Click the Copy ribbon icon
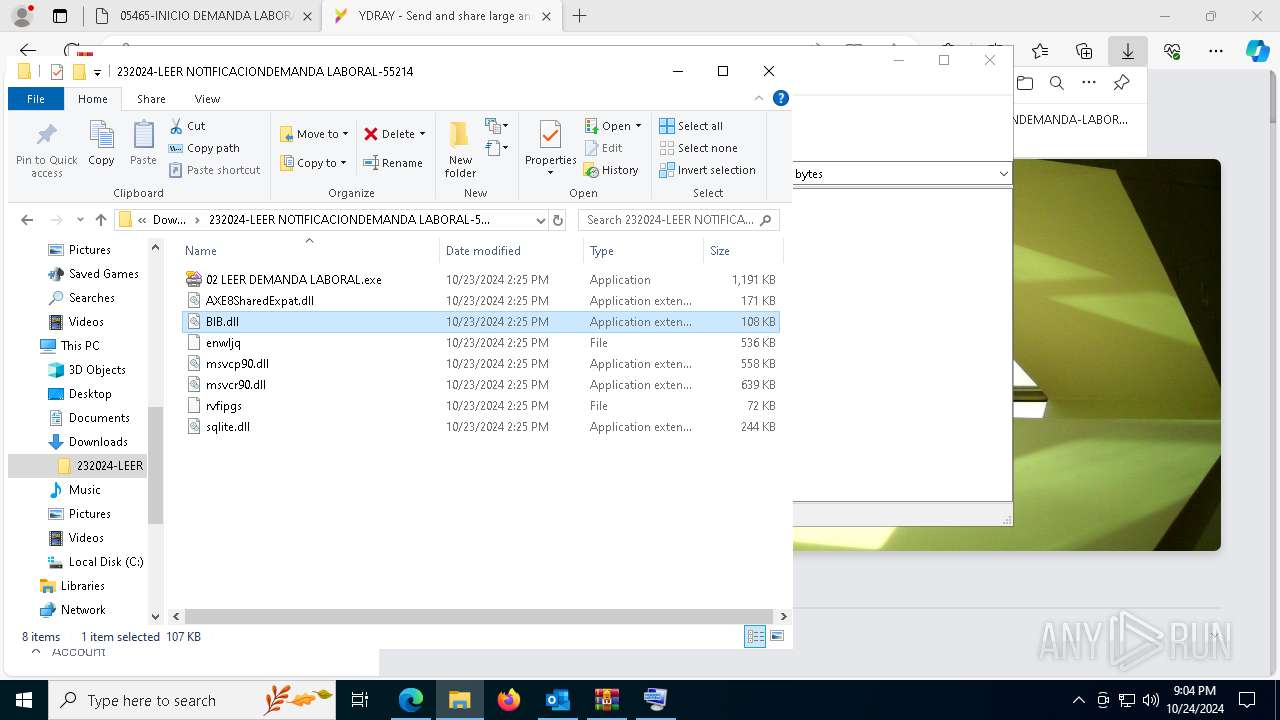Viewport: 1280px width, 720px height. pyautogui.click(x=101, y=143)
